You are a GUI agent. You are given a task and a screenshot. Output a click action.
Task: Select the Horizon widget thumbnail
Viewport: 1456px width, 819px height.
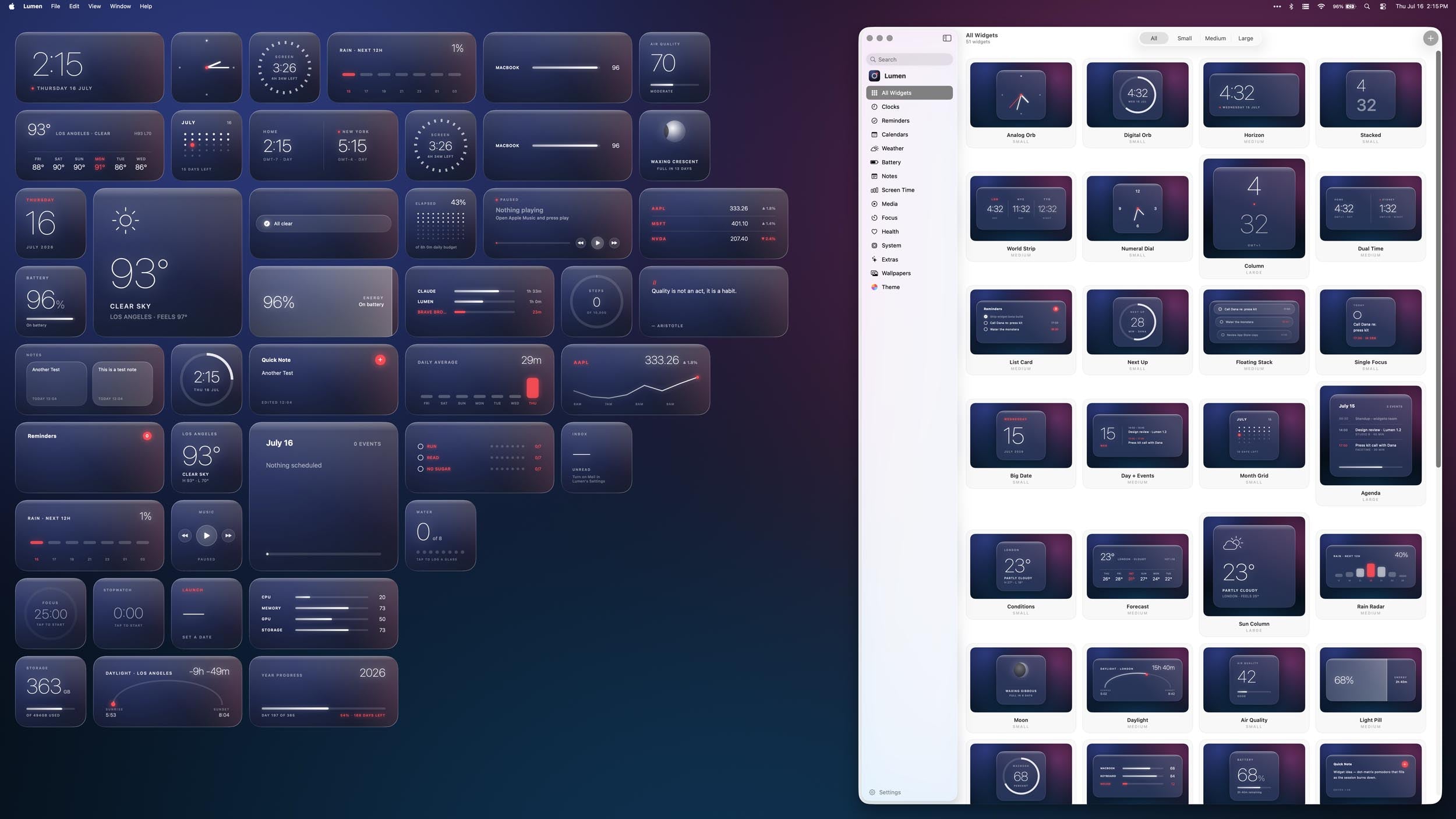(1253, 95)
